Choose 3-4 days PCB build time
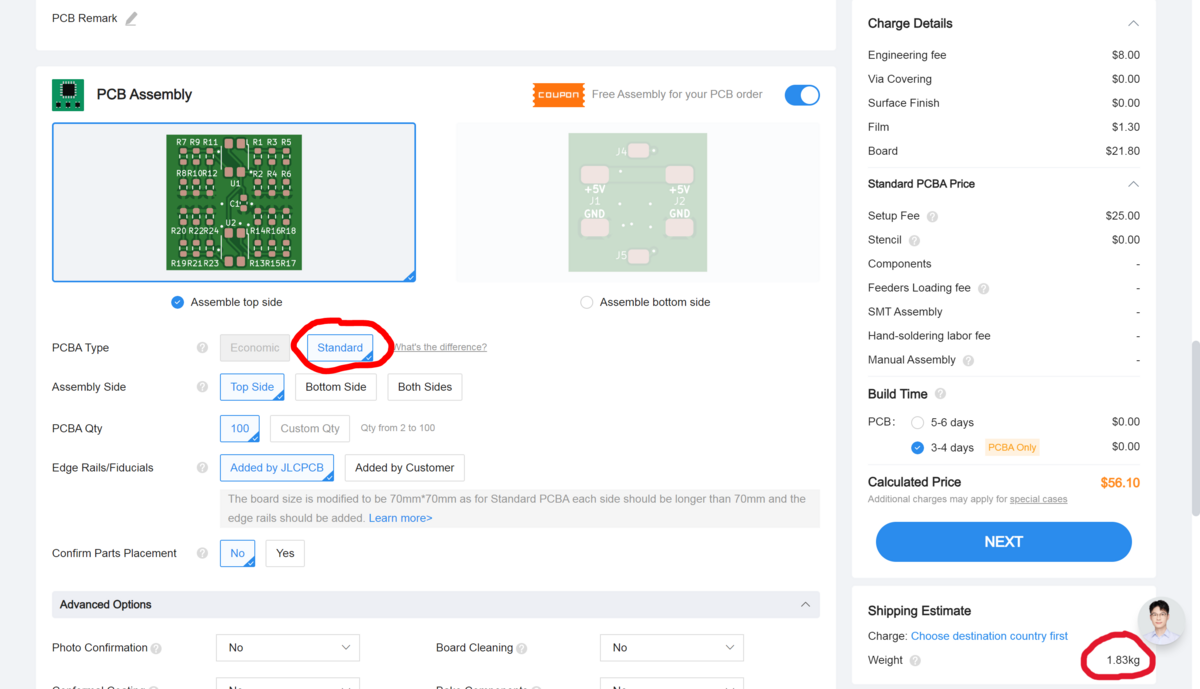 pyautogui.click(x=917, y=447)
